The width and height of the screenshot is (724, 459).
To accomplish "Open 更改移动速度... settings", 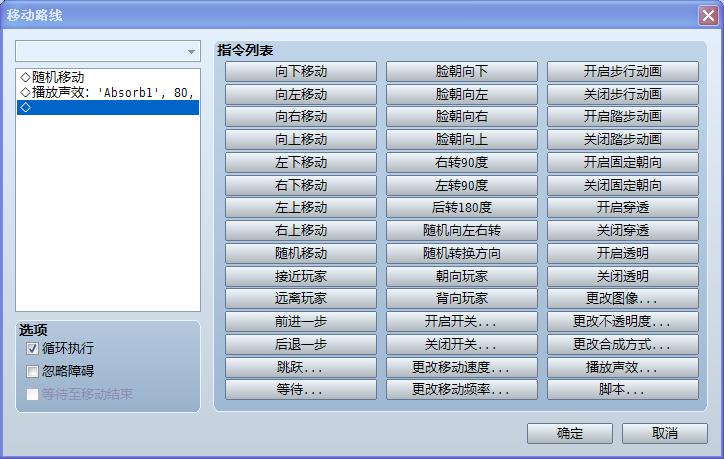I will click(462, 367).
